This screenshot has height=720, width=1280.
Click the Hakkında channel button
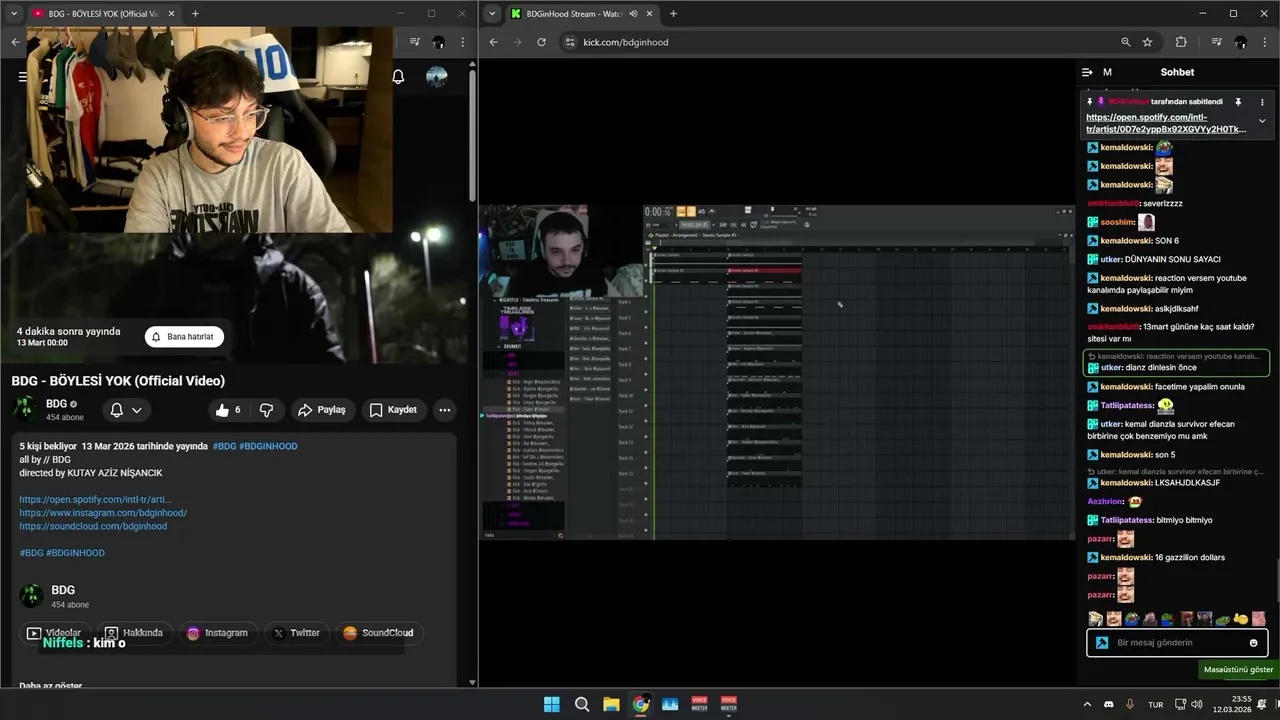click(x=134, y=633)
